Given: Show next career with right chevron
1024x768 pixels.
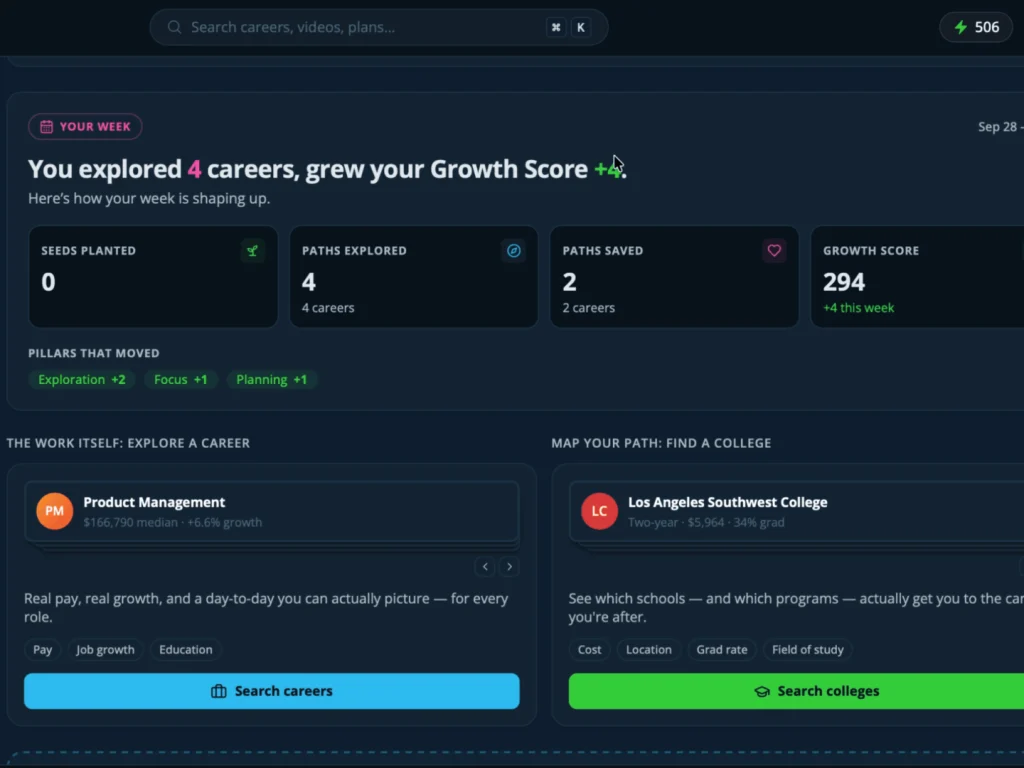Looking at the screenshot, I should (x=509, y=567).
